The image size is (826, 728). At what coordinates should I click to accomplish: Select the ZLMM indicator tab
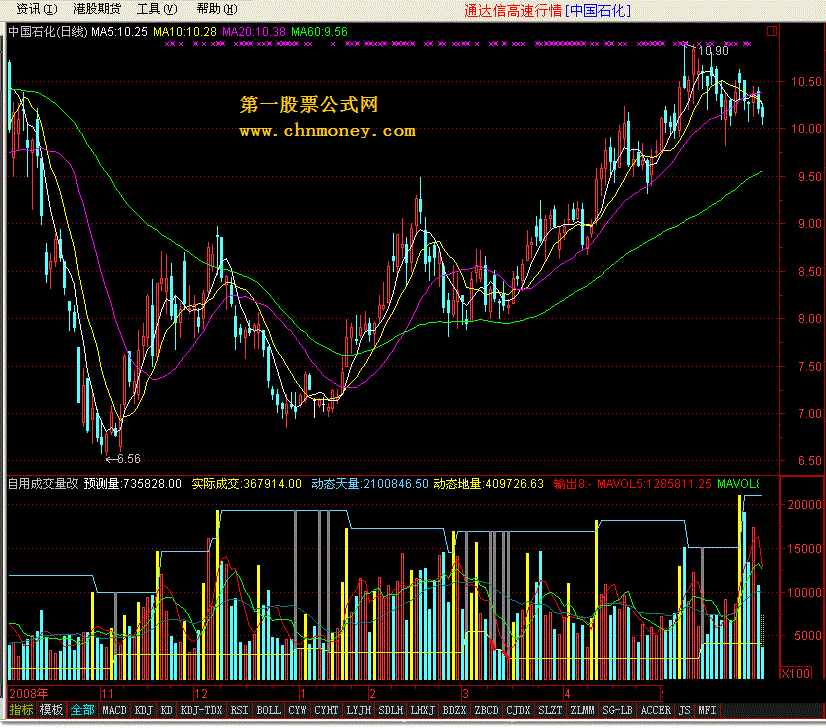coord(582,710)
